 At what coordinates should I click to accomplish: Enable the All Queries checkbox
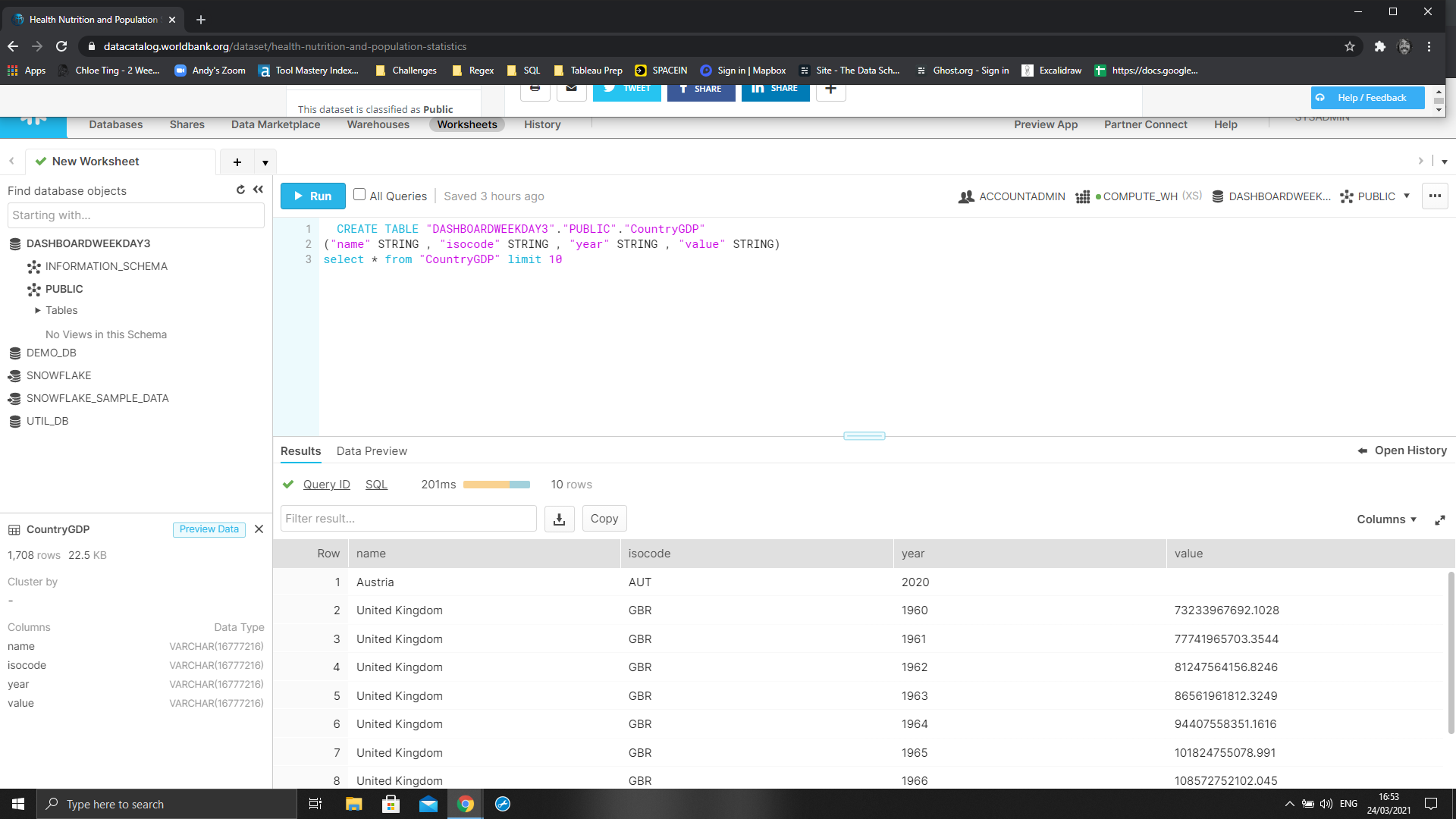(359, 195)
